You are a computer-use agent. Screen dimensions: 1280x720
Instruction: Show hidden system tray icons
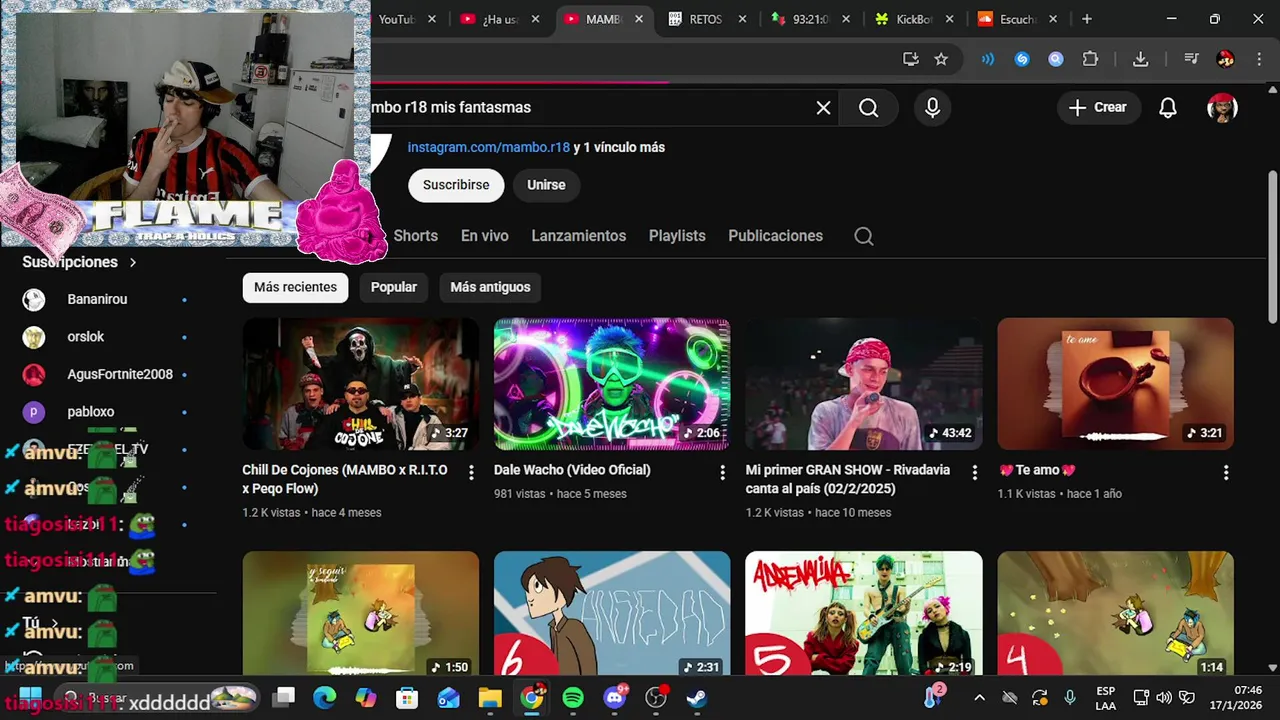coord(979,698)
